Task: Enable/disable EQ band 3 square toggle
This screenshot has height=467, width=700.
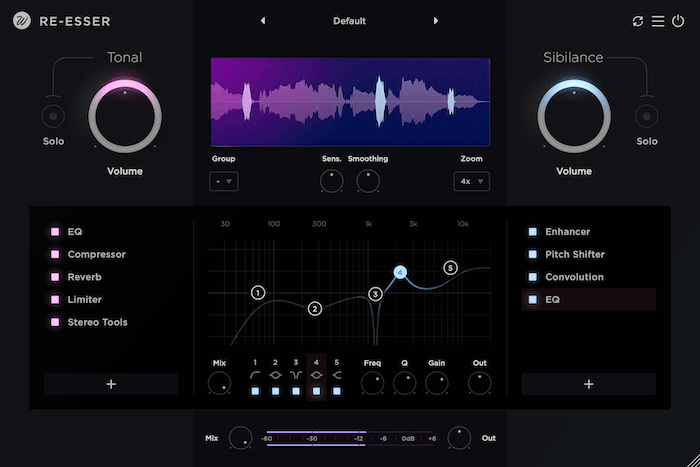Action: tap(296, 391)
